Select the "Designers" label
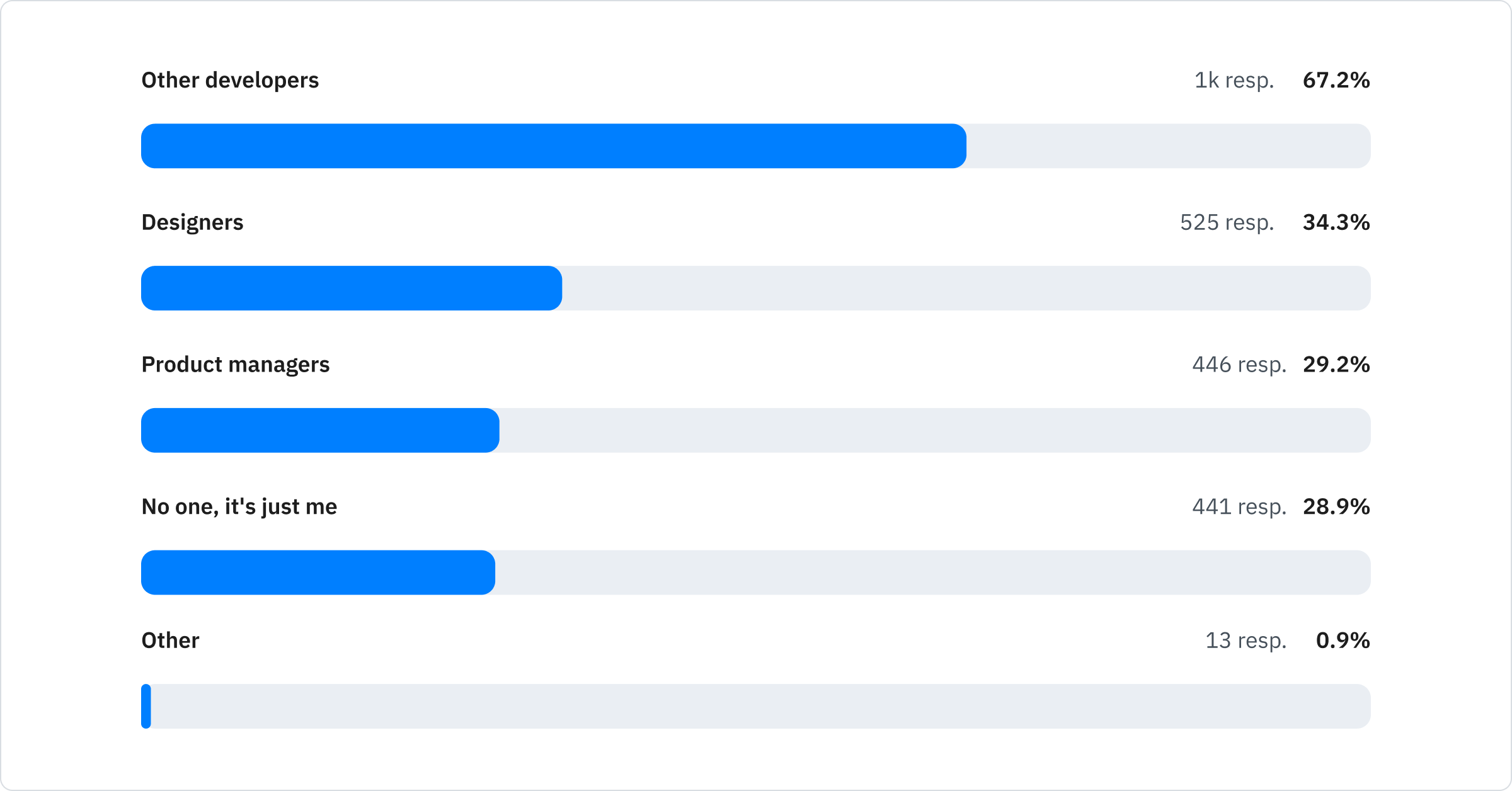Viewport: 1512px width, 791px height. pyautogui.click(x=192, y=223)
